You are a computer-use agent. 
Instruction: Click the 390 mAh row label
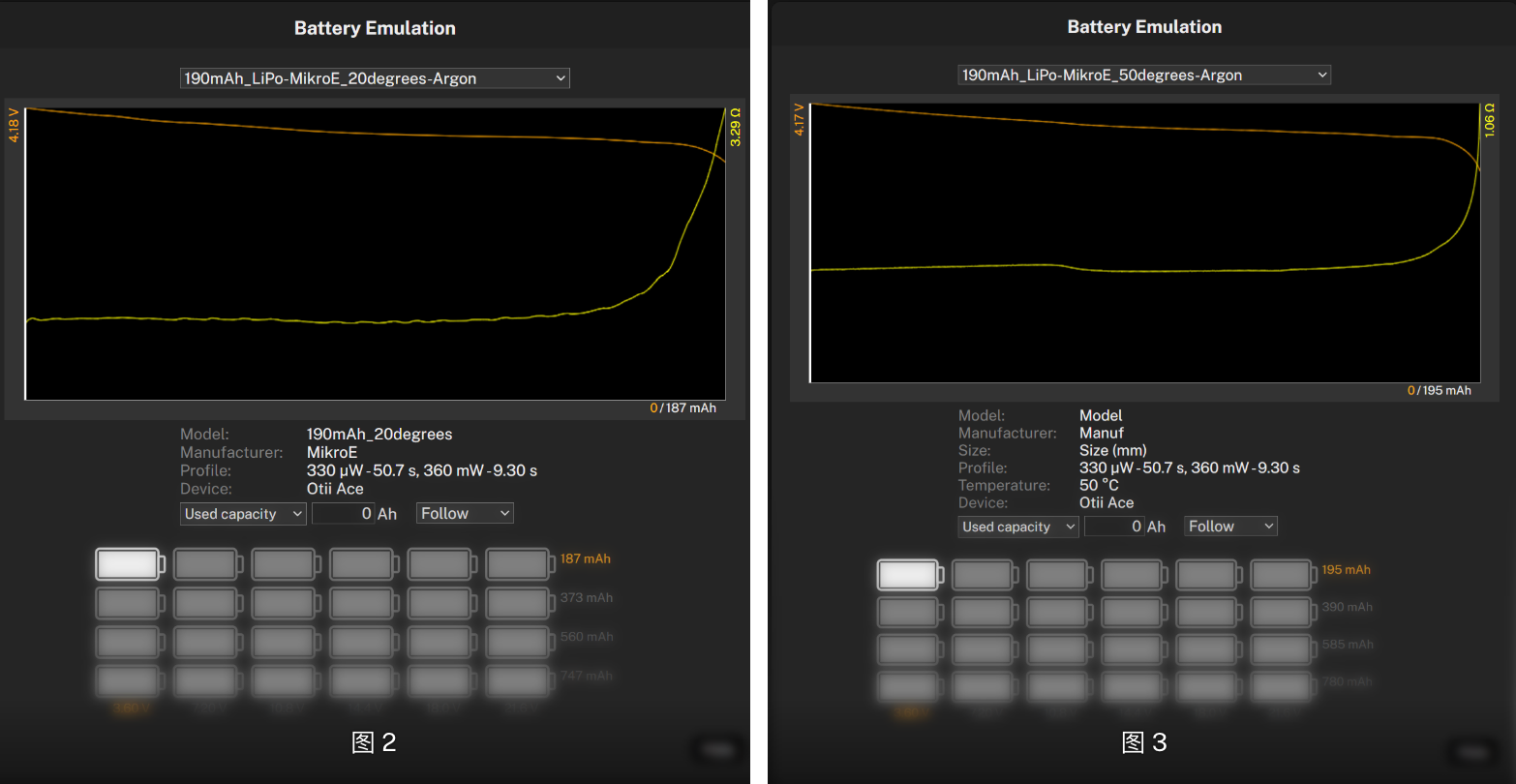1348,607
